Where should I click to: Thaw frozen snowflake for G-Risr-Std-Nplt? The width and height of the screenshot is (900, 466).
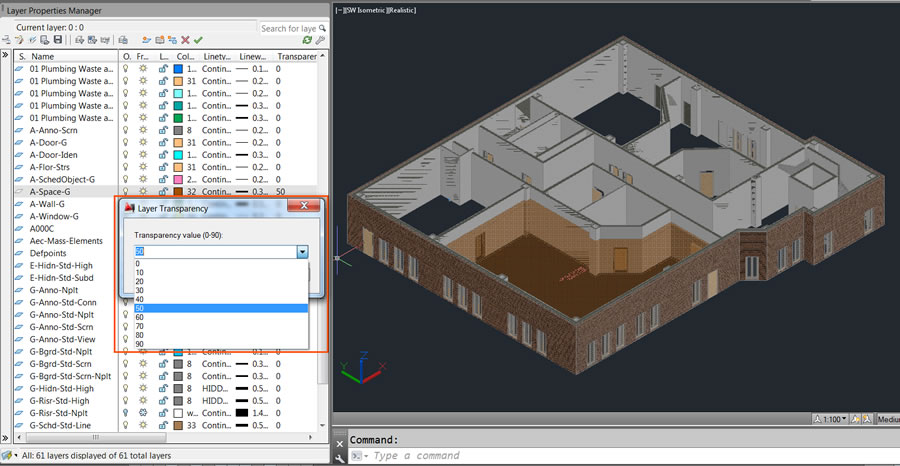[x=142, y=413]
